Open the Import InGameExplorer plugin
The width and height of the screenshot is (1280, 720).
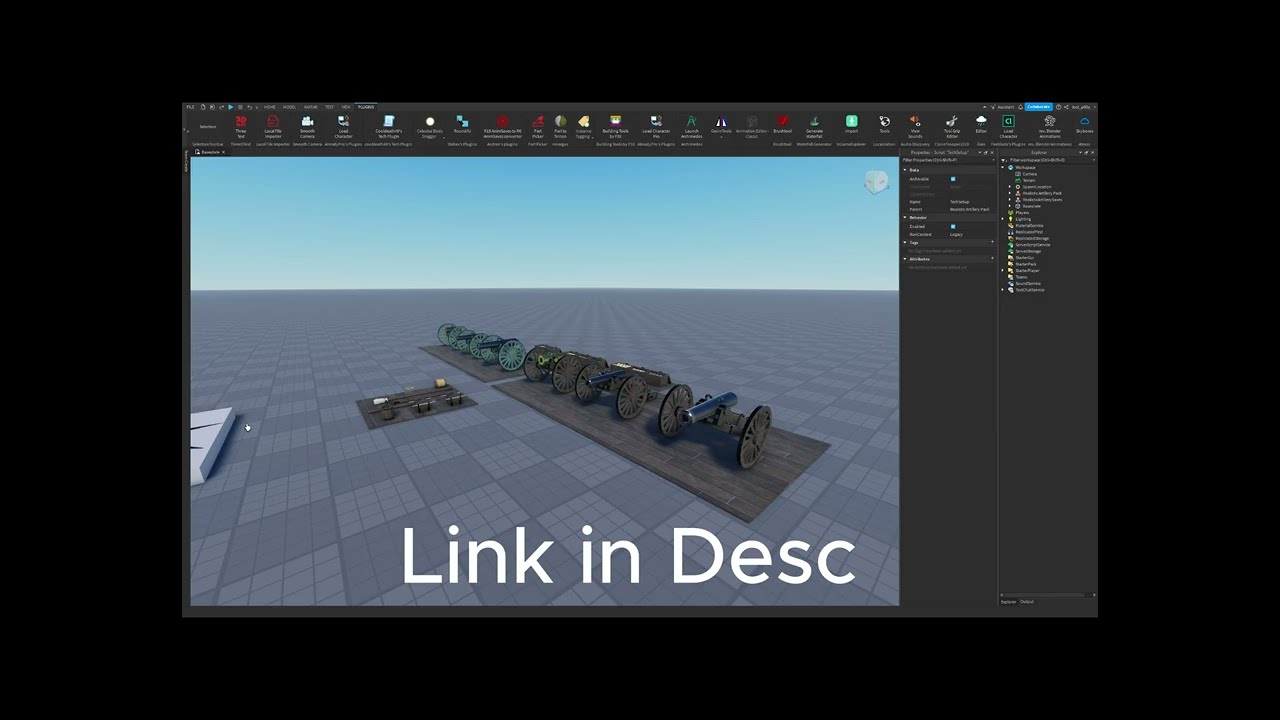click(x=851, y=124)
